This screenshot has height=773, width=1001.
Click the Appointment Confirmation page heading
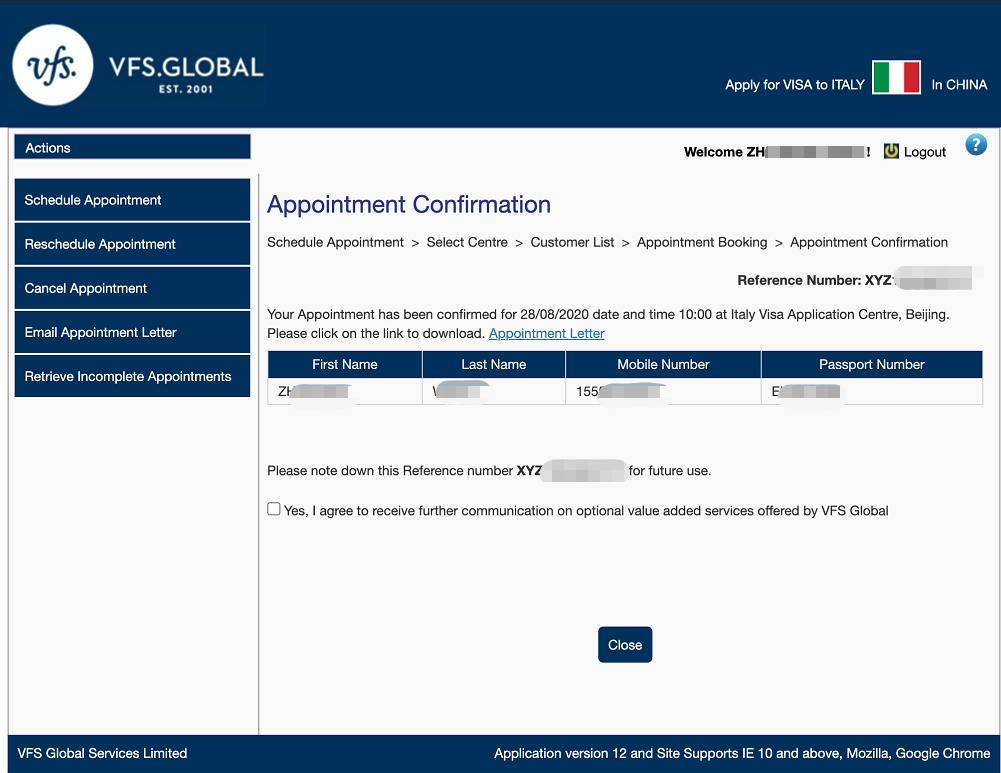(409, 204)
